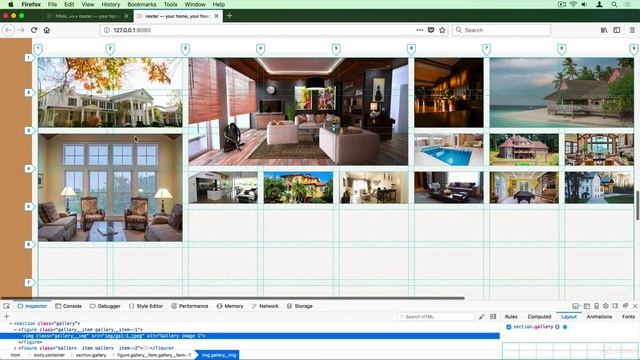Image resolution: width=640 pixels, height=360 pixels.
Task: Open the History menu
Action: pos(111,4)
